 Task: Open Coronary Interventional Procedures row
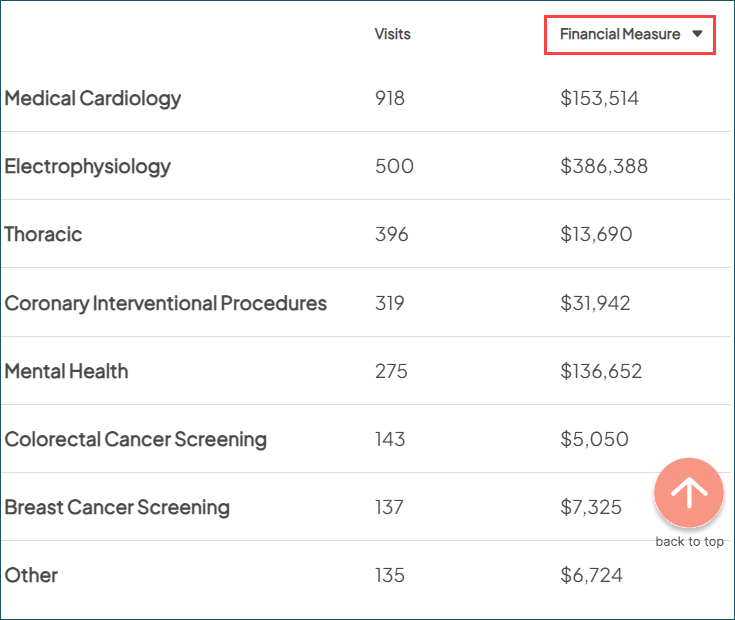(166, 303)
